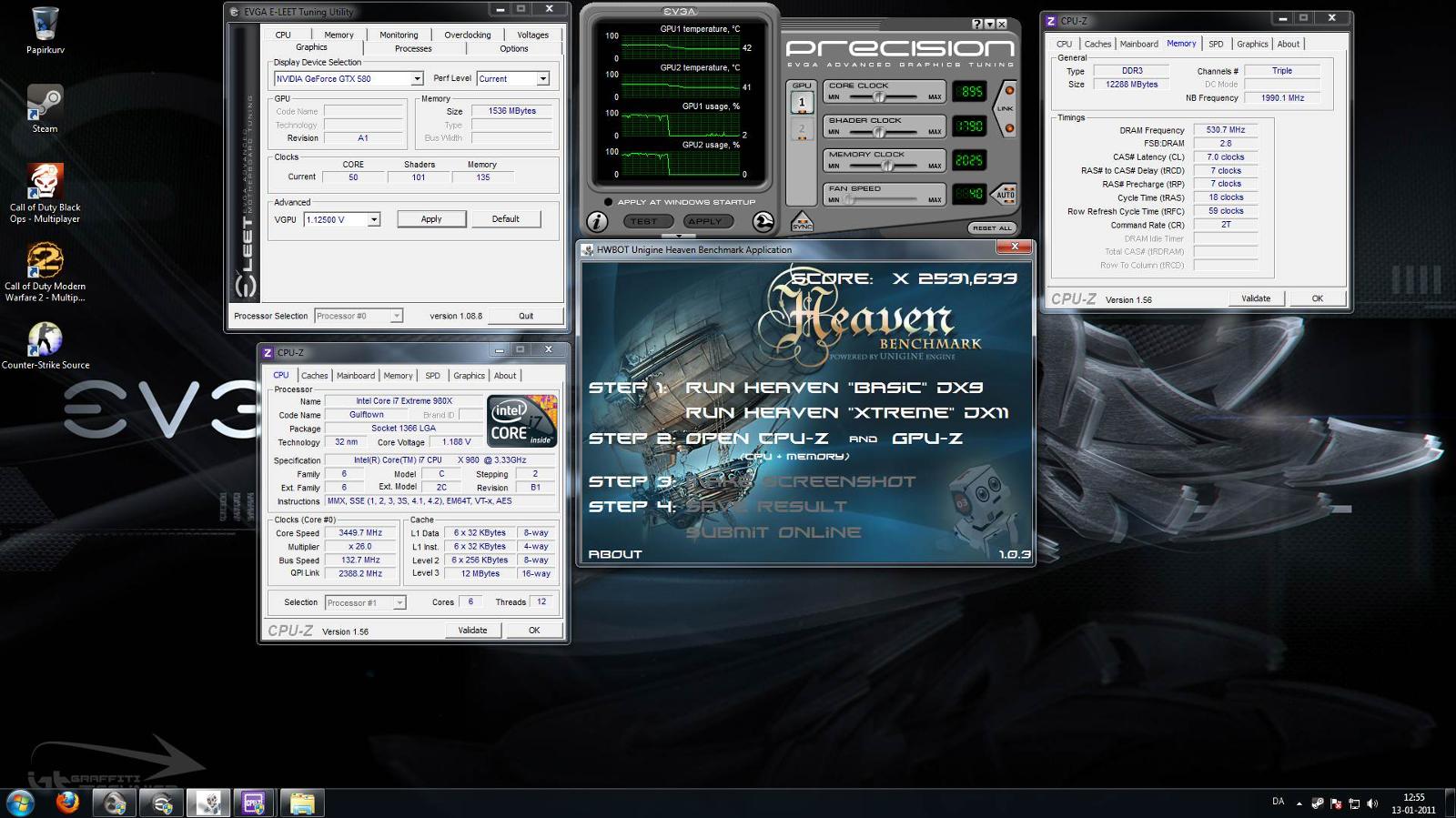Click the DA language indicator
The height and width of the screenshot is (818, 1456).
(1278, 802)
